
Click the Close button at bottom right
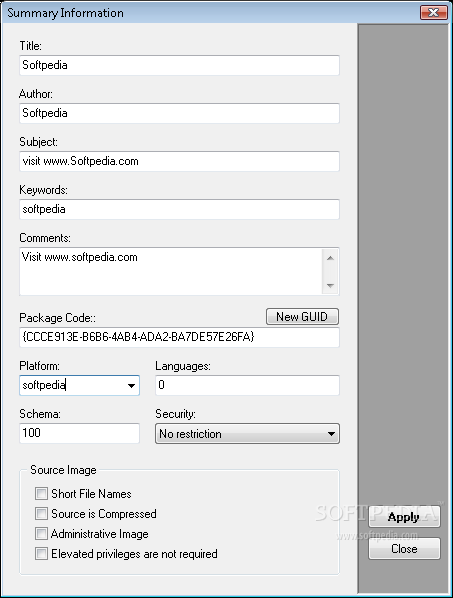click(x=404, y=549)
